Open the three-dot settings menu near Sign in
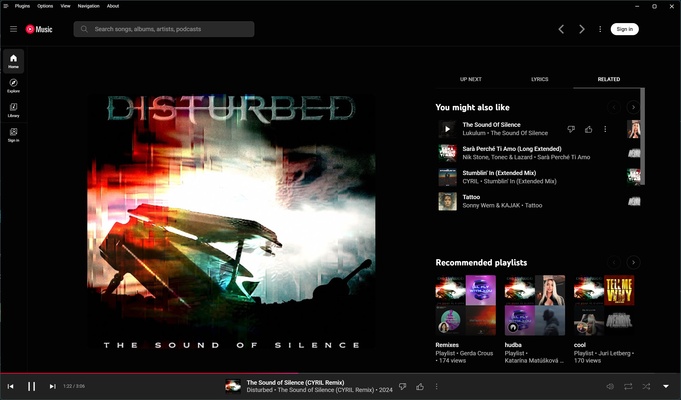681x400 pixels. (x=600, y=29)
